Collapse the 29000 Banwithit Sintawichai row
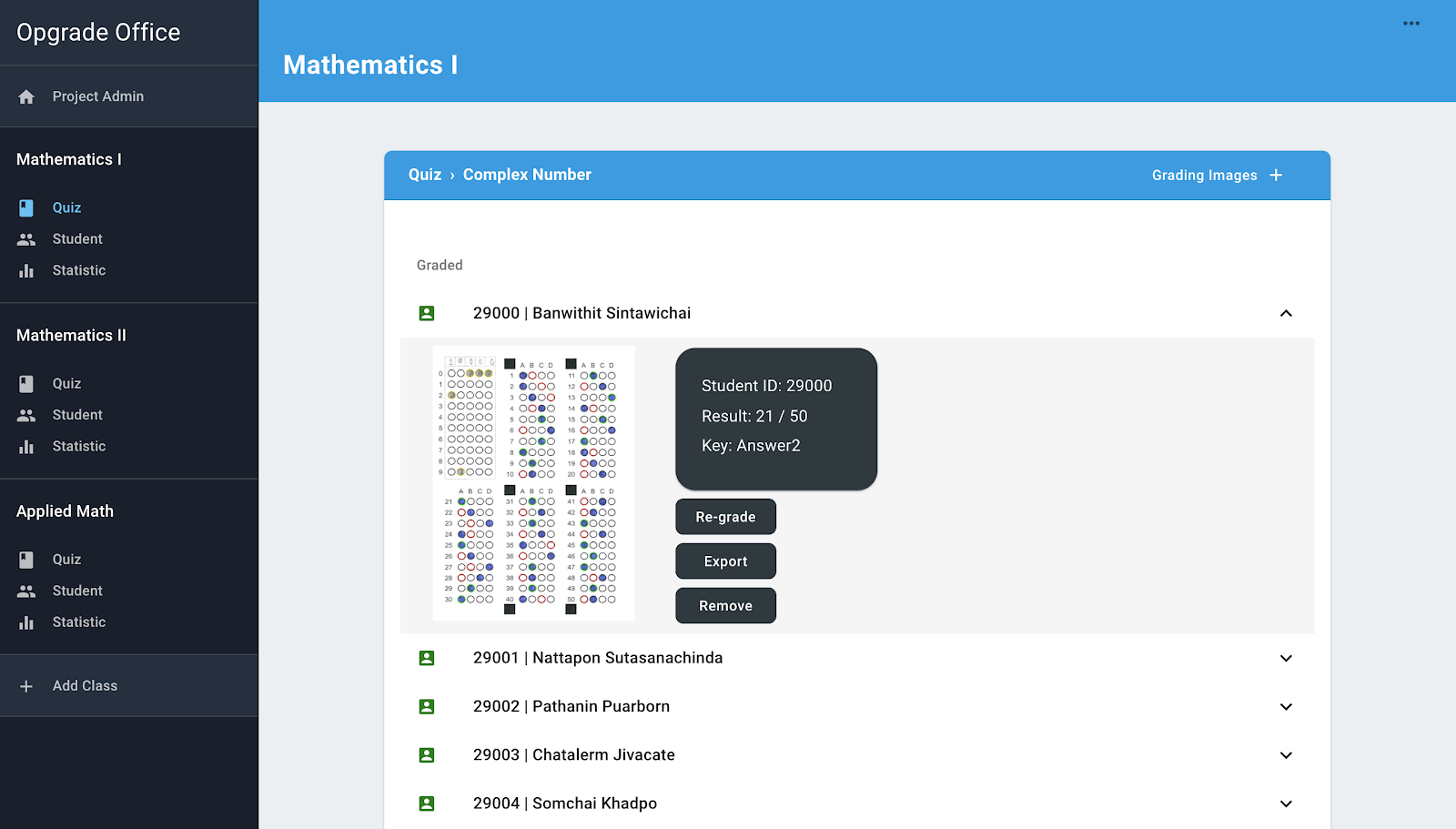 (x=1285, y=313)
